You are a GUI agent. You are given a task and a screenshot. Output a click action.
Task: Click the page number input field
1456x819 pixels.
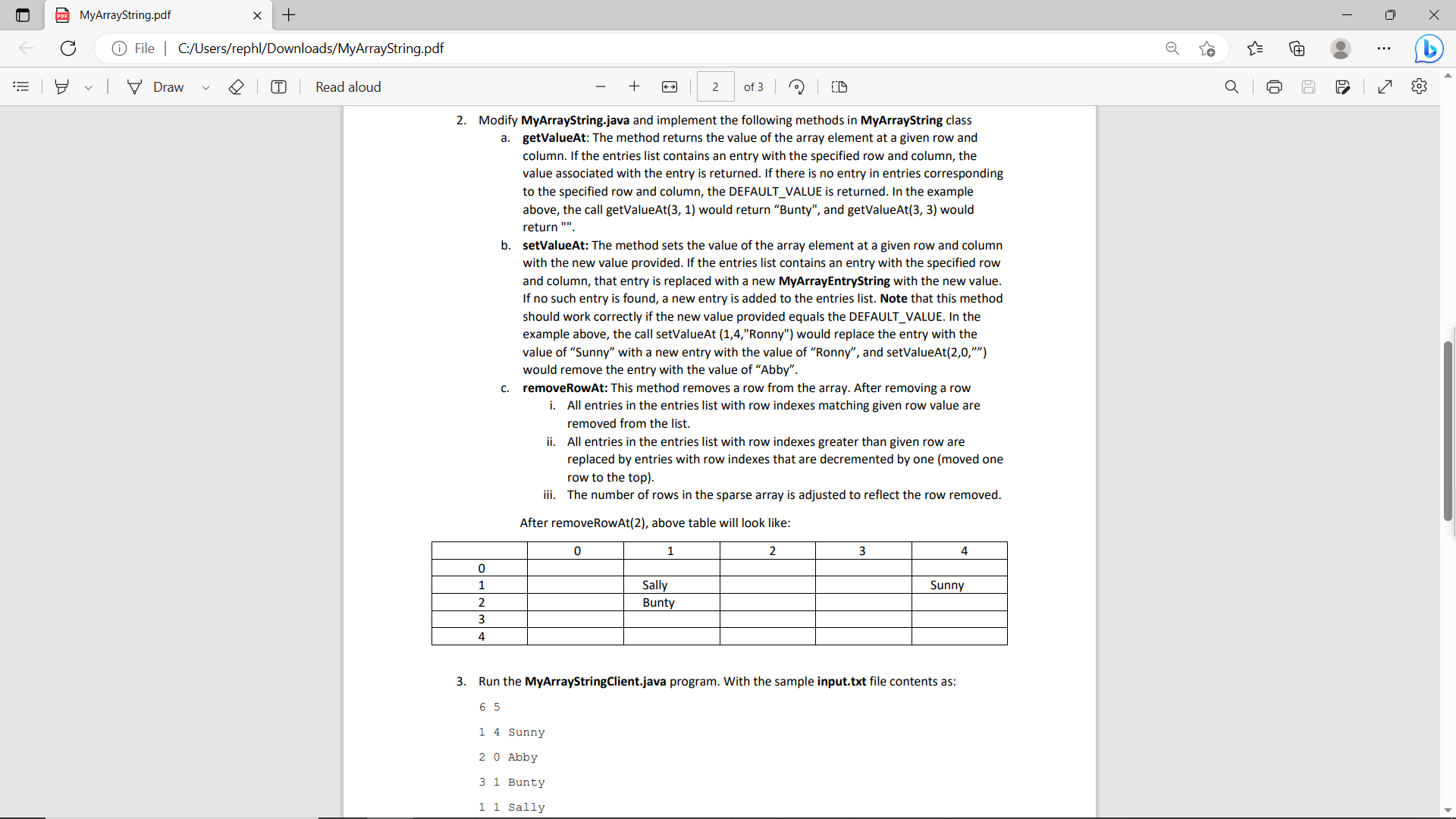715,87
